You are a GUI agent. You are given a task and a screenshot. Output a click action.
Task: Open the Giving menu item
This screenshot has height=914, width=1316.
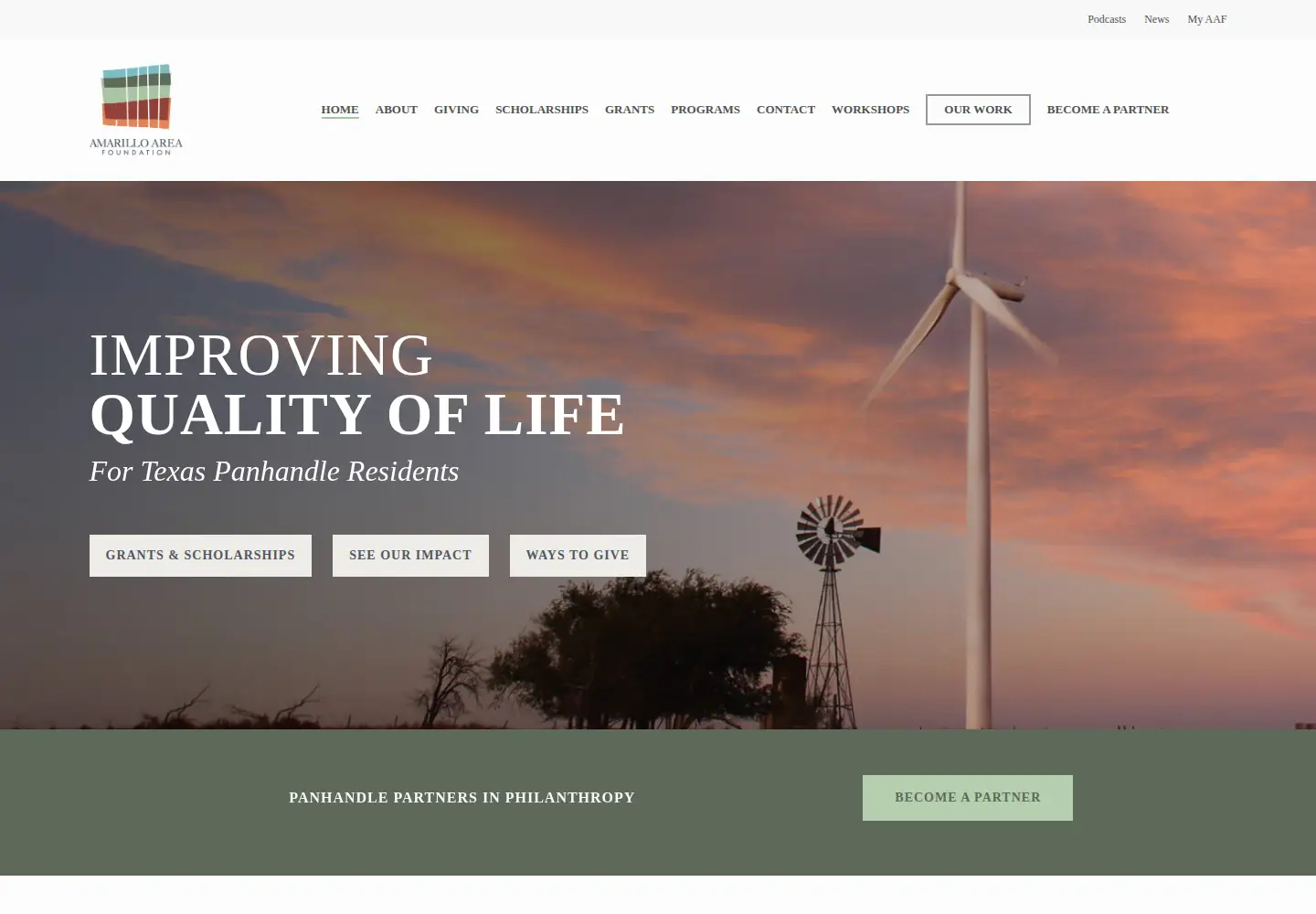(456, 110)
